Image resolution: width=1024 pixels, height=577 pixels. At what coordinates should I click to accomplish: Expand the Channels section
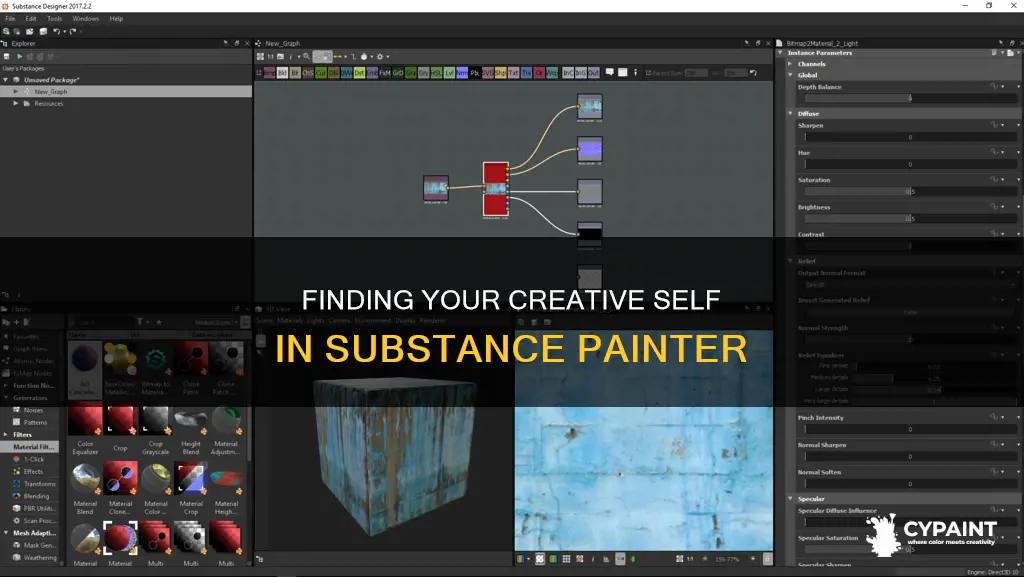(790, 64)
